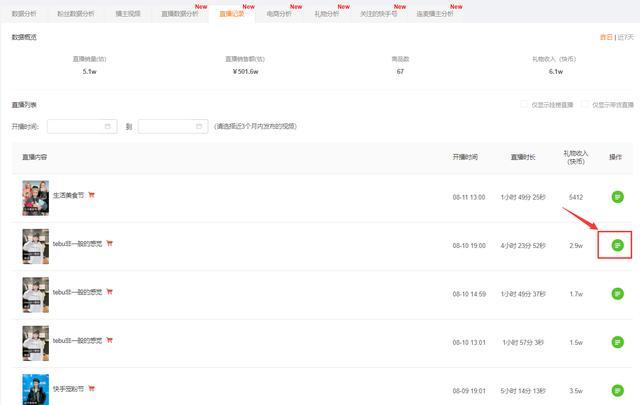Click the cart icon next to 快手宠粉节
The image size is (640, 405).
click(x=91, y=389)
